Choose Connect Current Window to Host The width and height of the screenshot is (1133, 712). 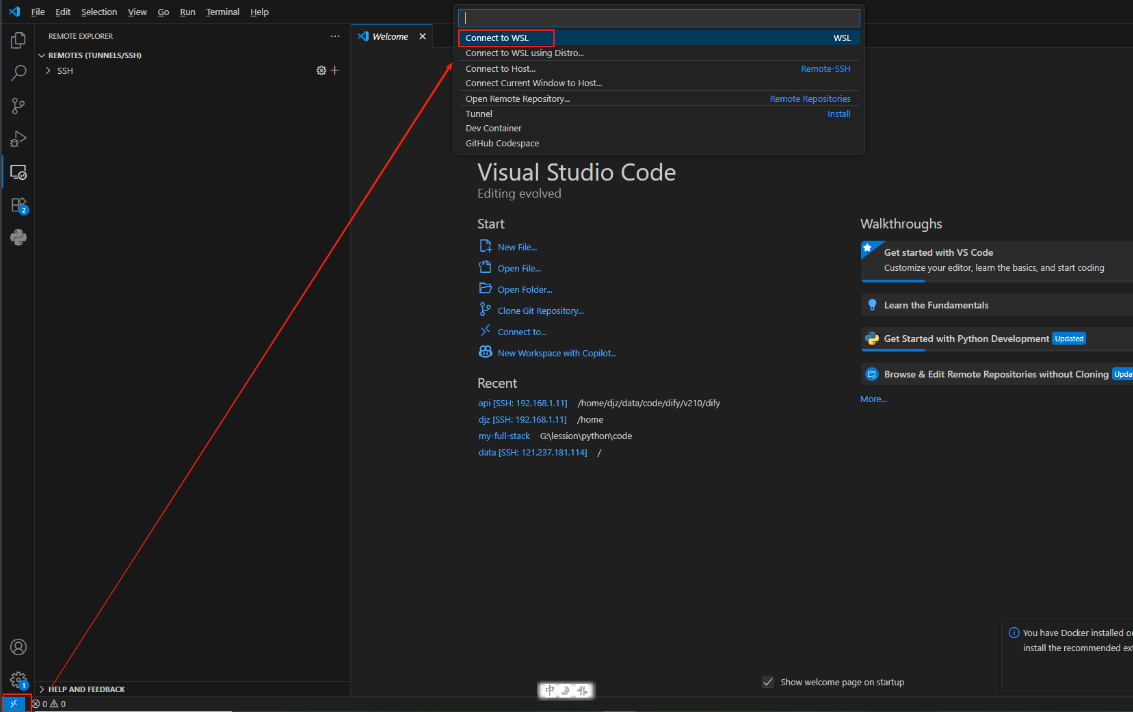pos(659,83)
